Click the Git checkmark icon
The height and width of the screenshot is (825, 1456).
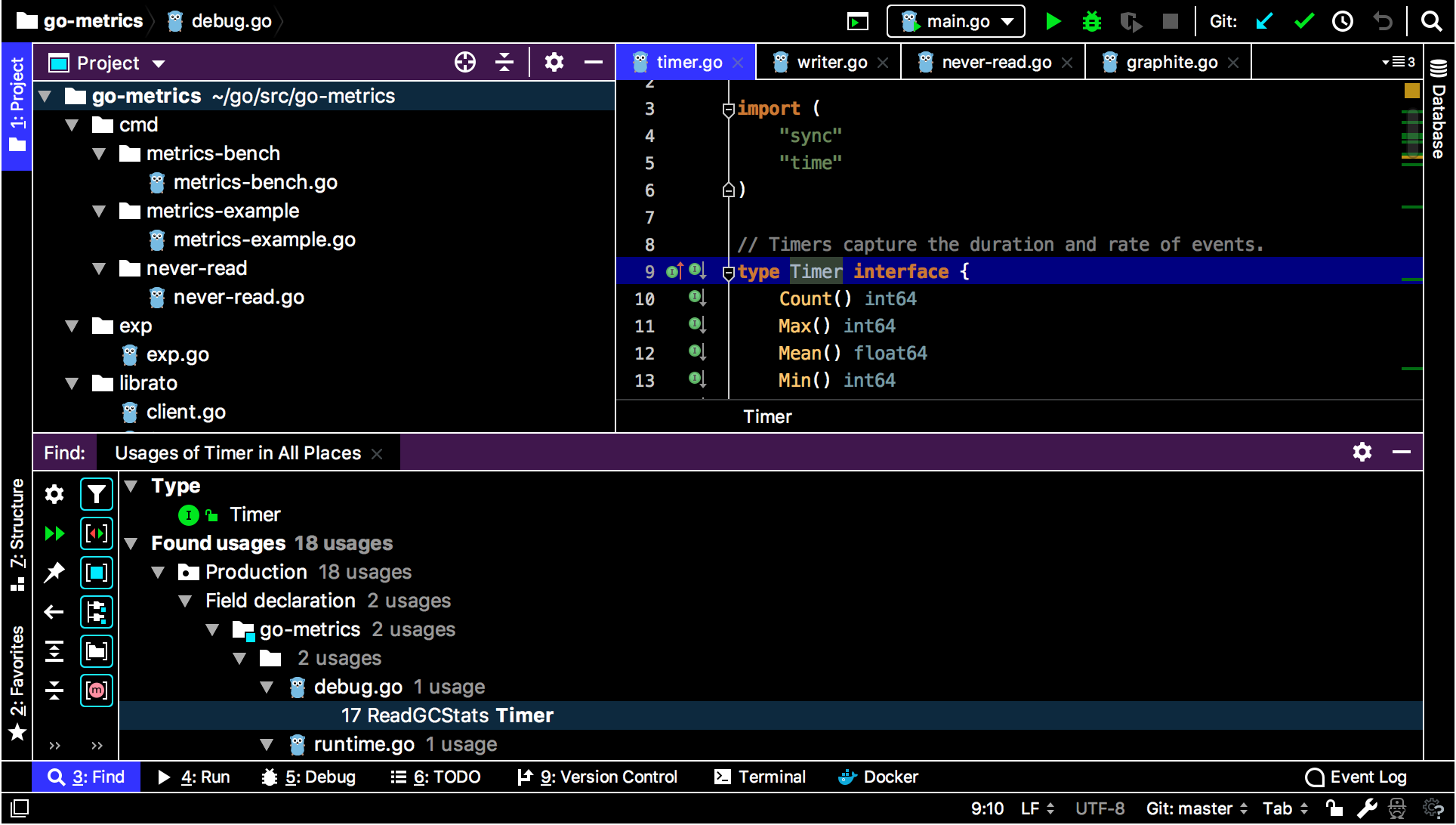1303,21
